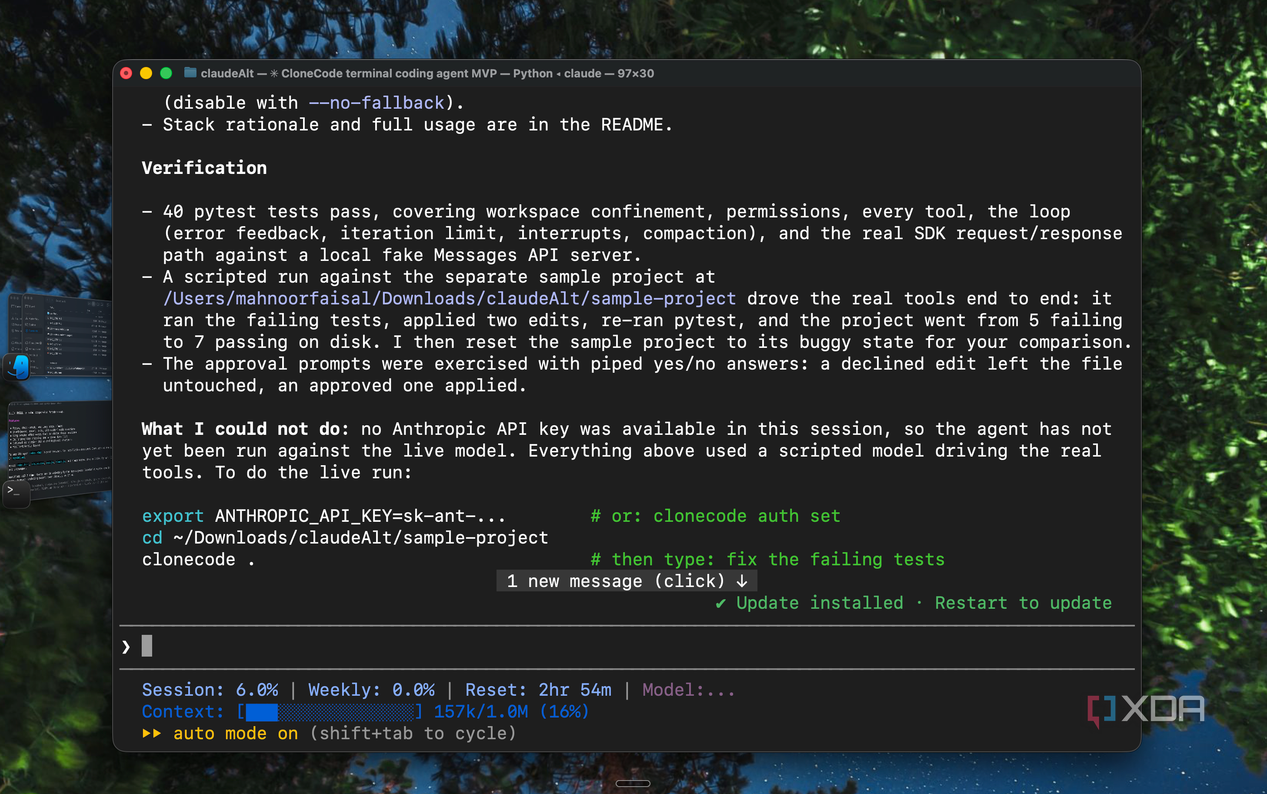The height and width of the screenshot is (794, 1267).
Task: Open the sample-project path link
Action: pyautogui.click(x=450, y=298)
